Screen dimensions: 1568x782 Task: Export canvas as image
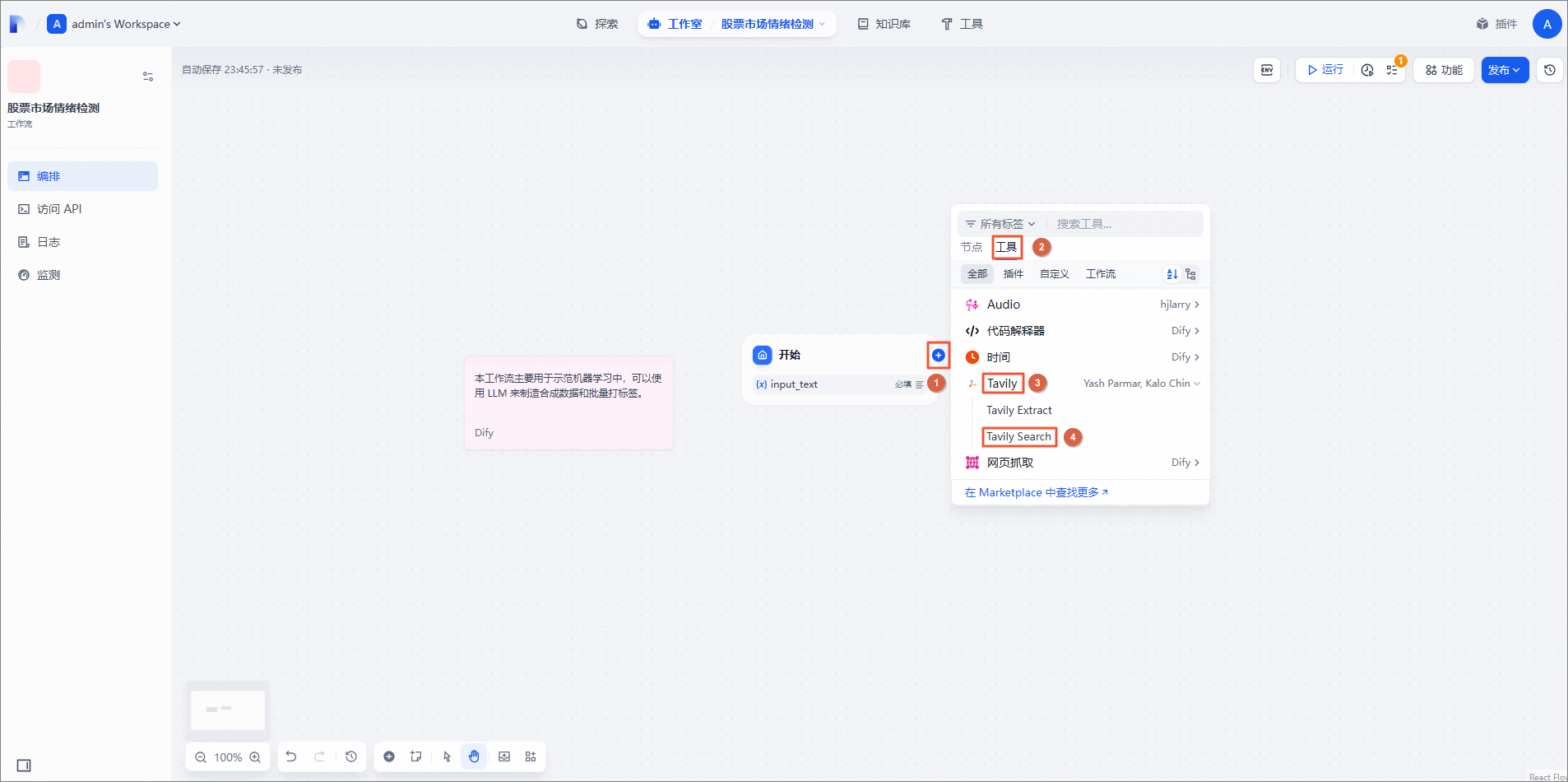[x=504, y=756]
